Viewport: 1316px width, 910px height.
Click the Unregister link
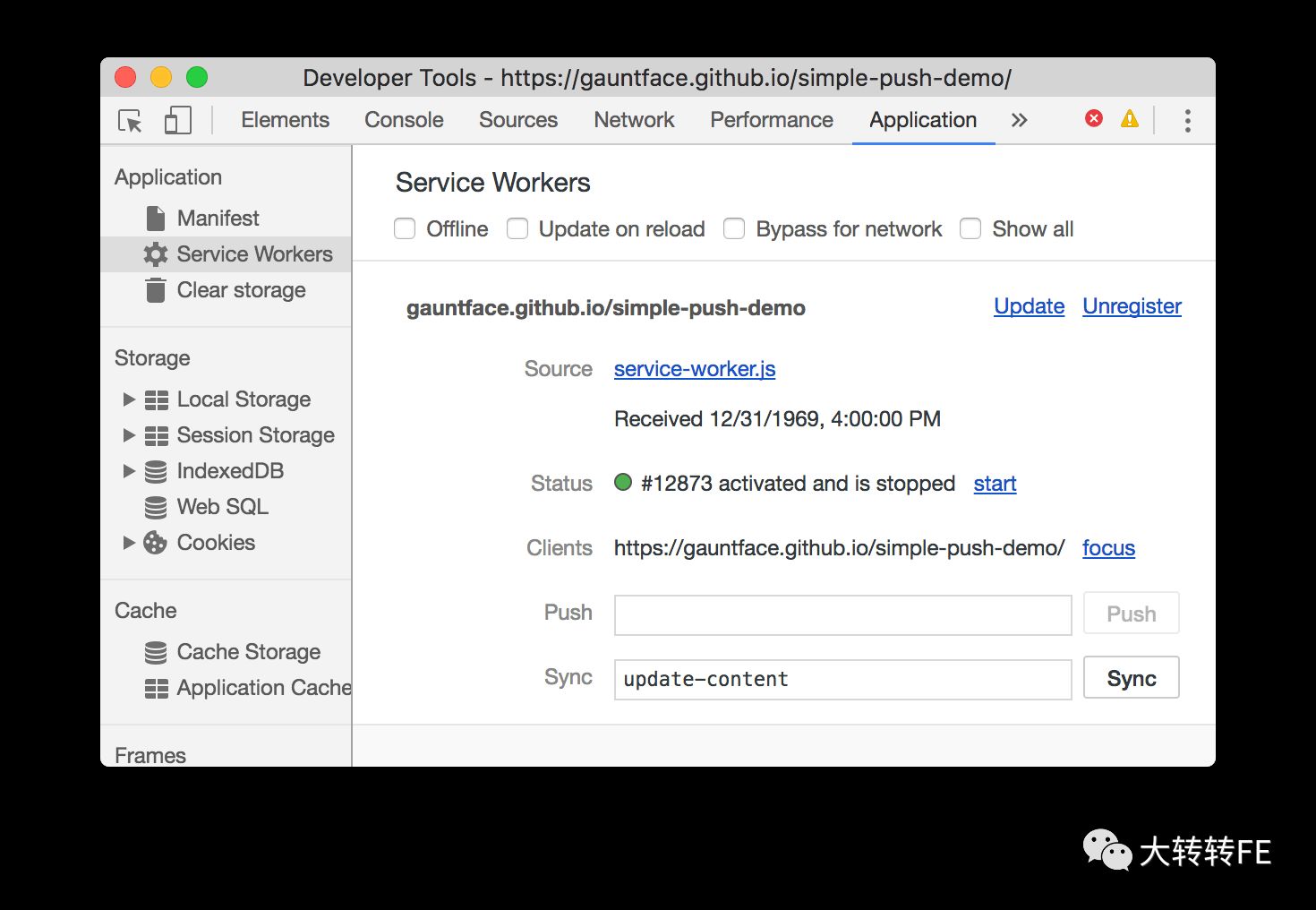tap(1132, 306)
